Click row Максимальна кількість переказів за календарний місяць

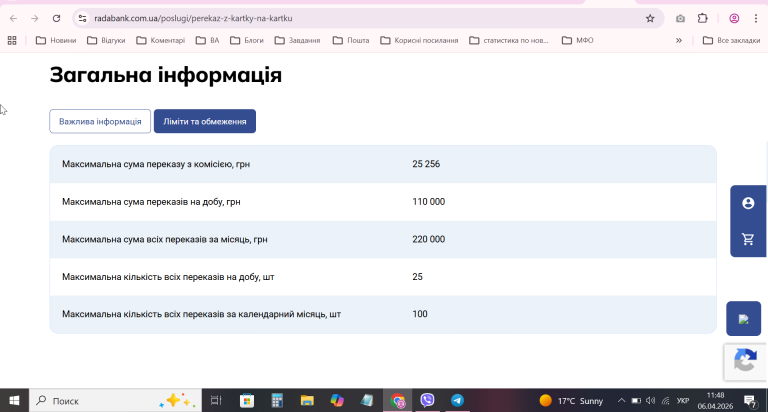click(x=383, y=315)
